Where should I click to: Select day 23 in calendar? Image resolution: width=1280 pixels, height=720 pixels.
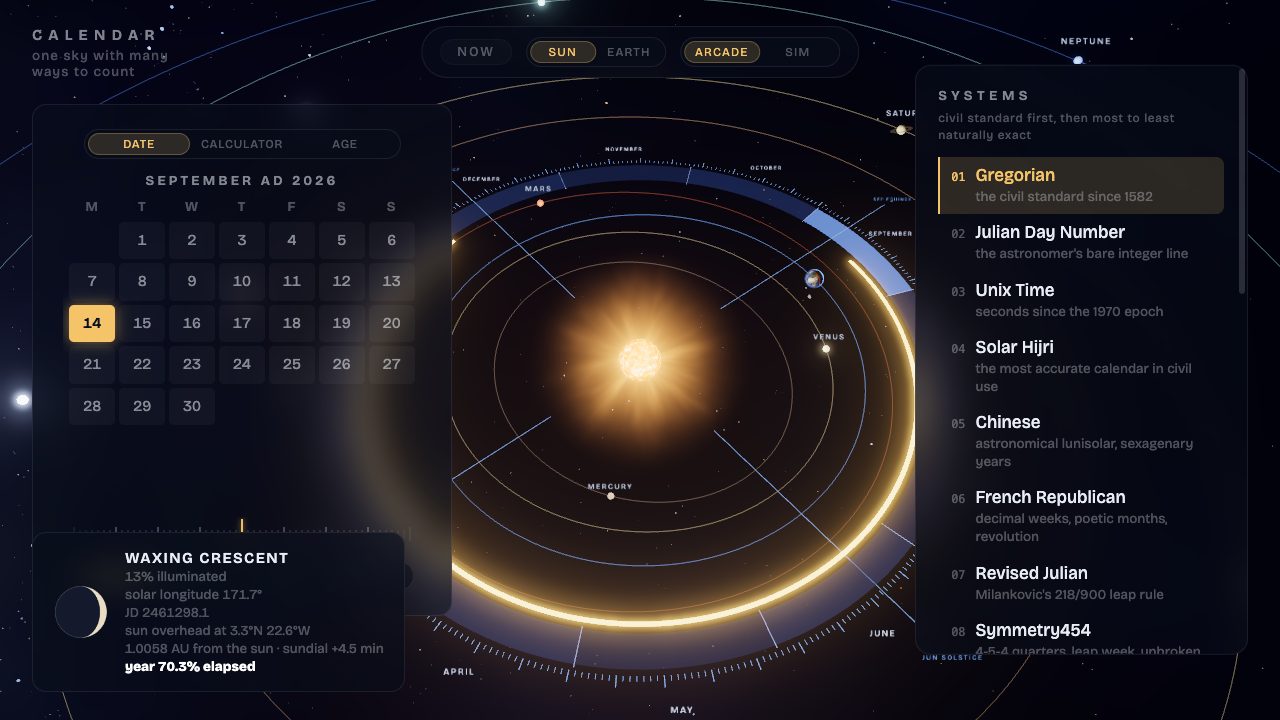[192, 364]
